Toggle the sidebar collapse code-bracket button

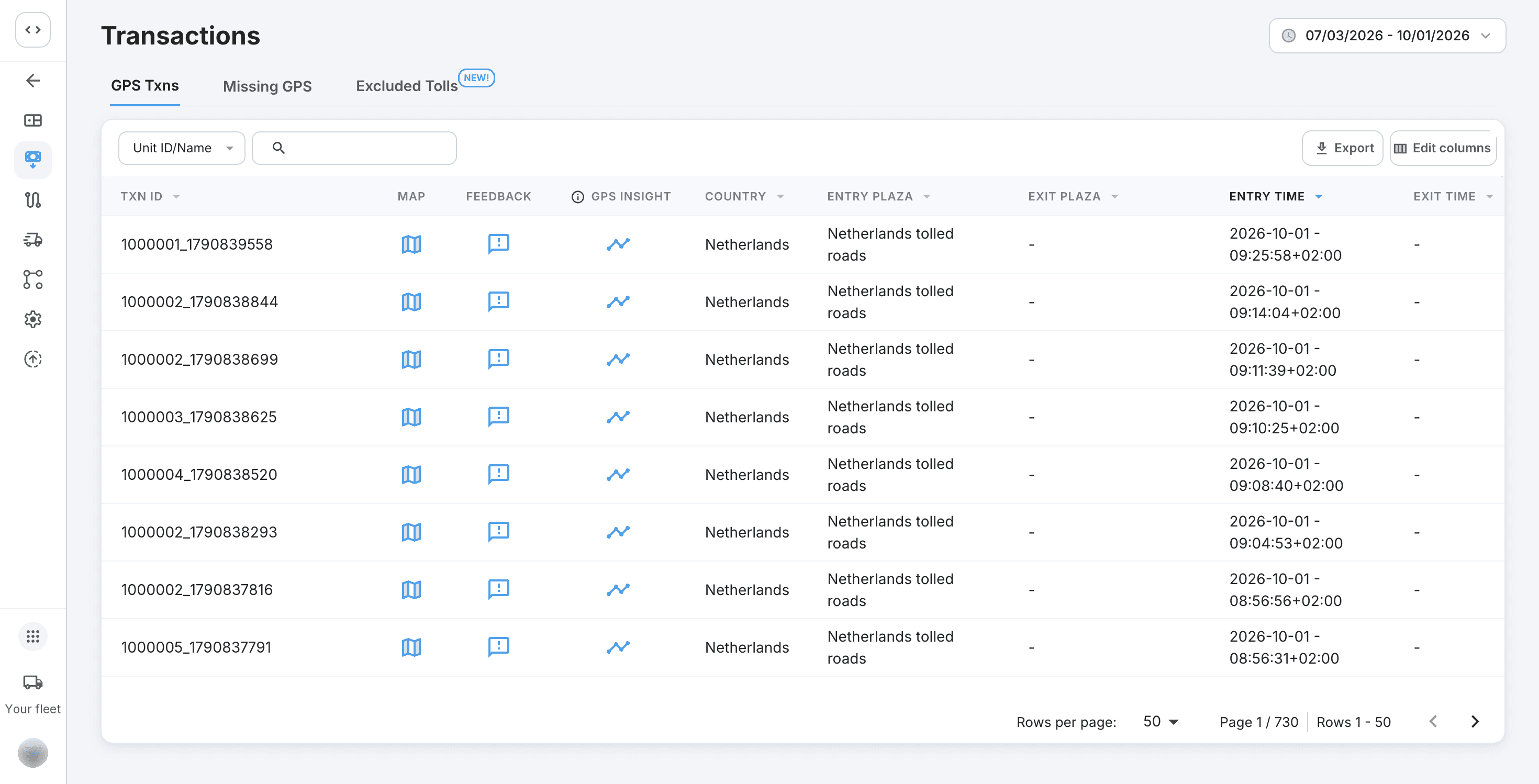pyautogui.click(x=33, y=30)
